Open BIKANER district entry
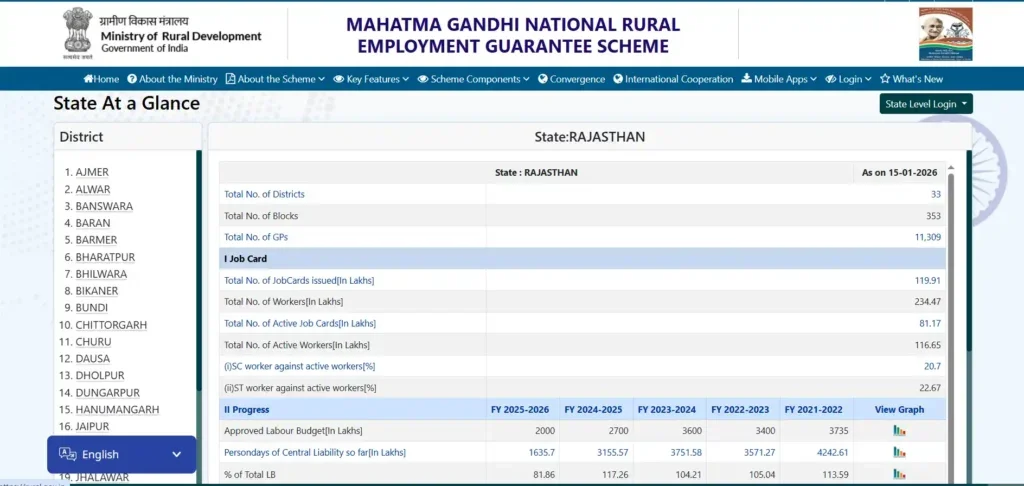Image resolution: width=1024 pixels, height=486 pixels. 97,291
